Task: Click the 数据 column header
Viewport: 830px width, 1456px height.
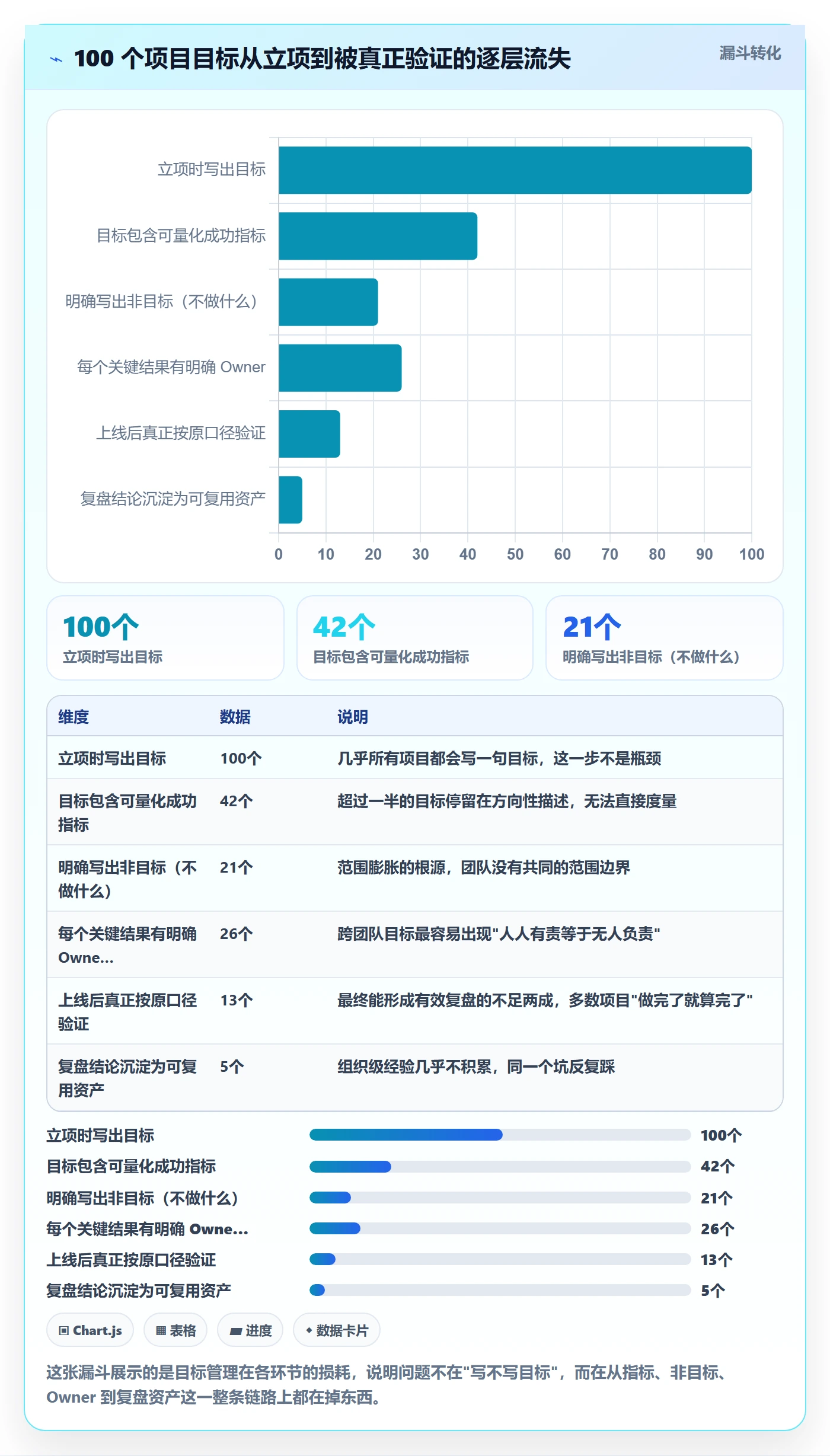Action: (x=235, y=717)
